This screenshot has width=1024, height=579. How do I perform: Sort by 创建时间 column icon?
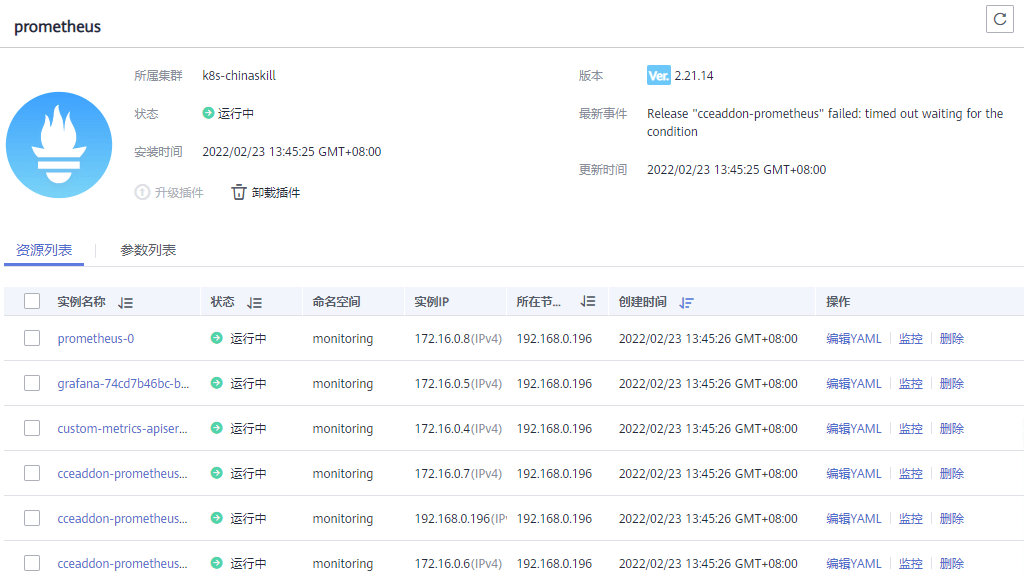coord(686,302)
